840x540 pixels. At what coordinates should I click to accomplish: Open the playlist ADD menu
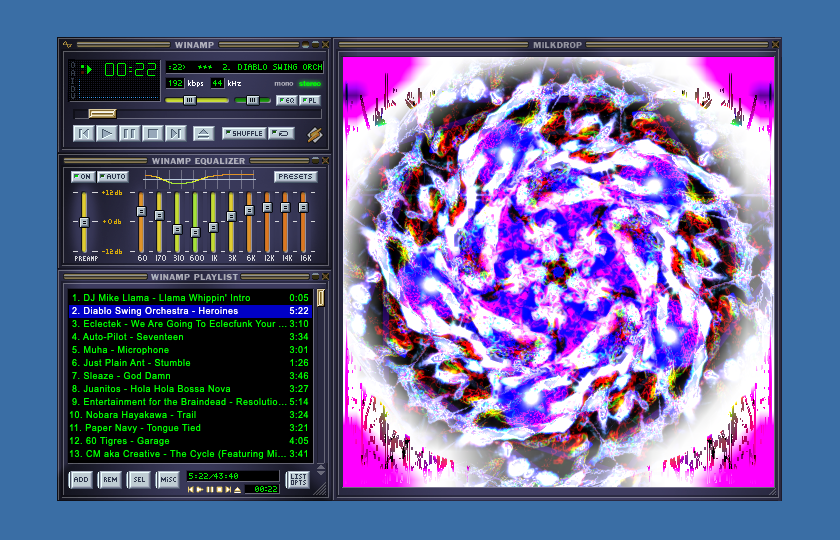[x=81, y=479]
